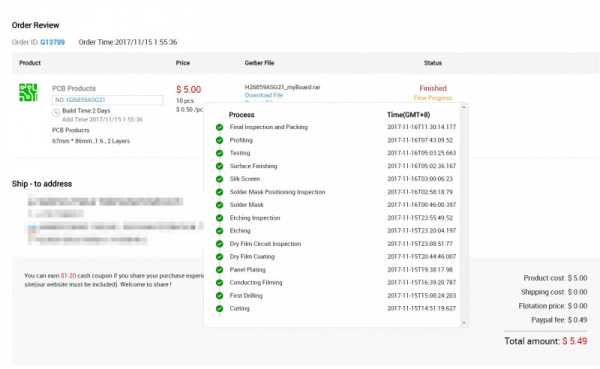This screenshot has height=369, width=600.
Task: Click the Gerber File column header
Action: click(259, 63)
